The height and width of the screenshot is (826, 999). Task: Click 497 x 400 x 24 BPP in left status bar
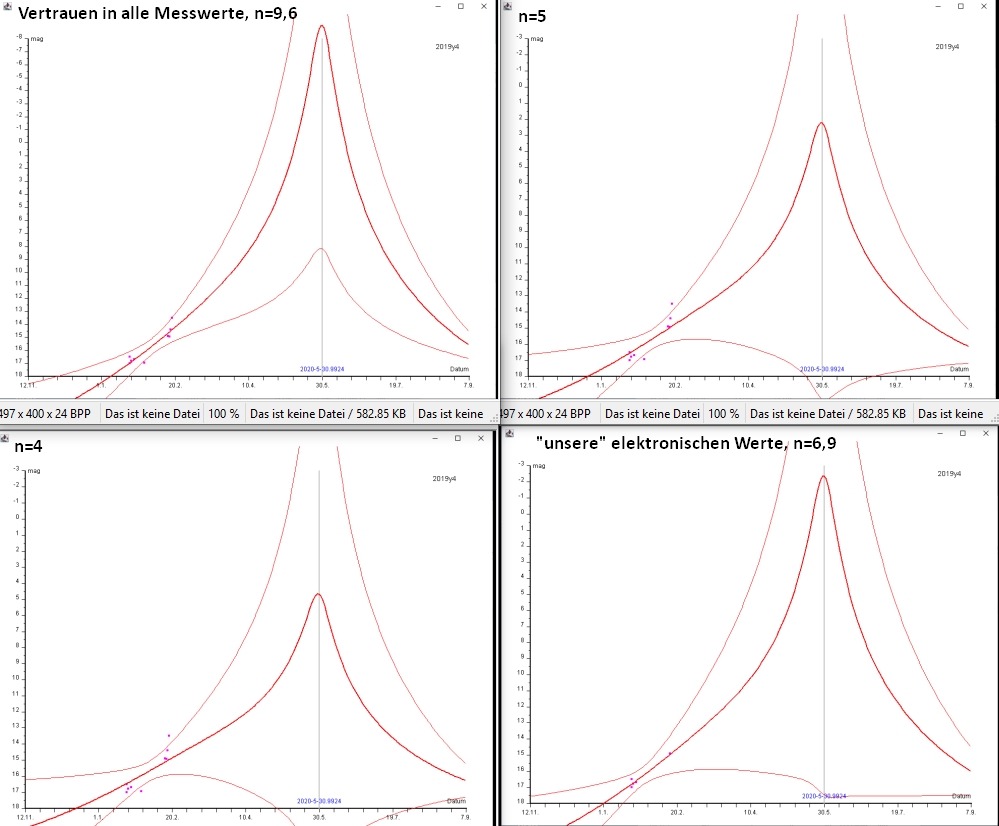click(x=47, y=414)
